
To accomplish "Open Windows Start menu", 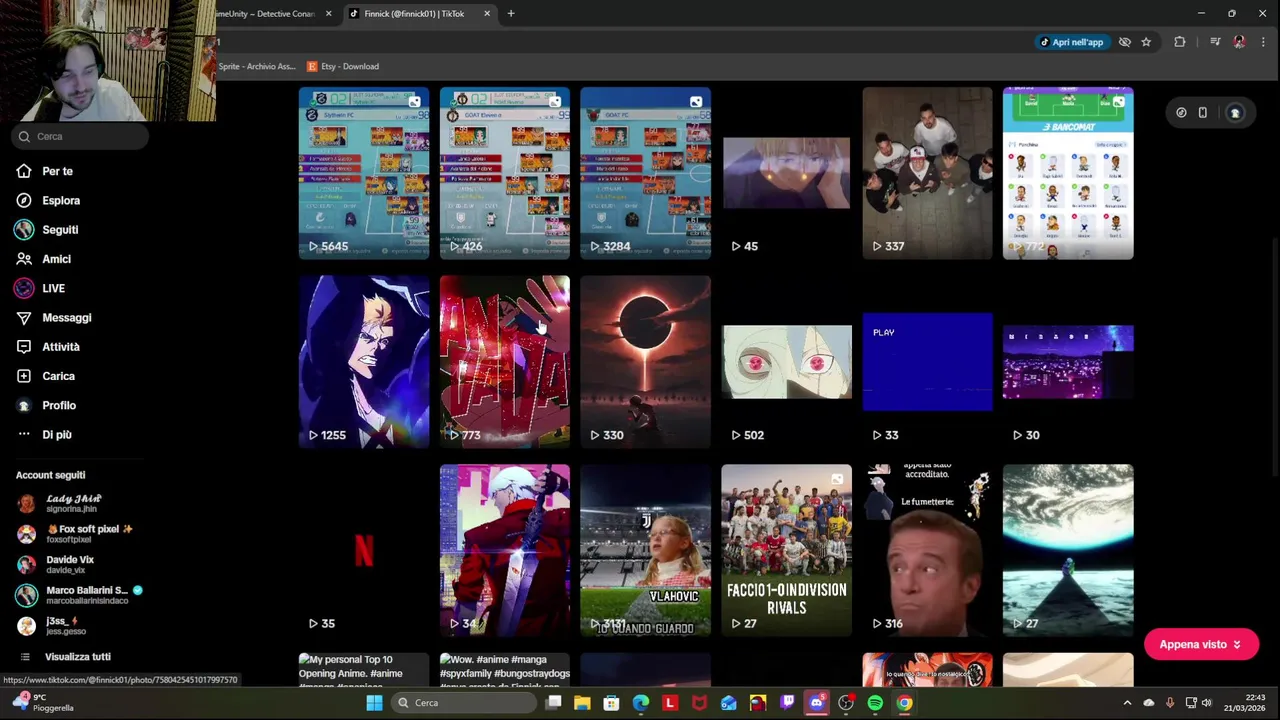I will coord(374,703).
